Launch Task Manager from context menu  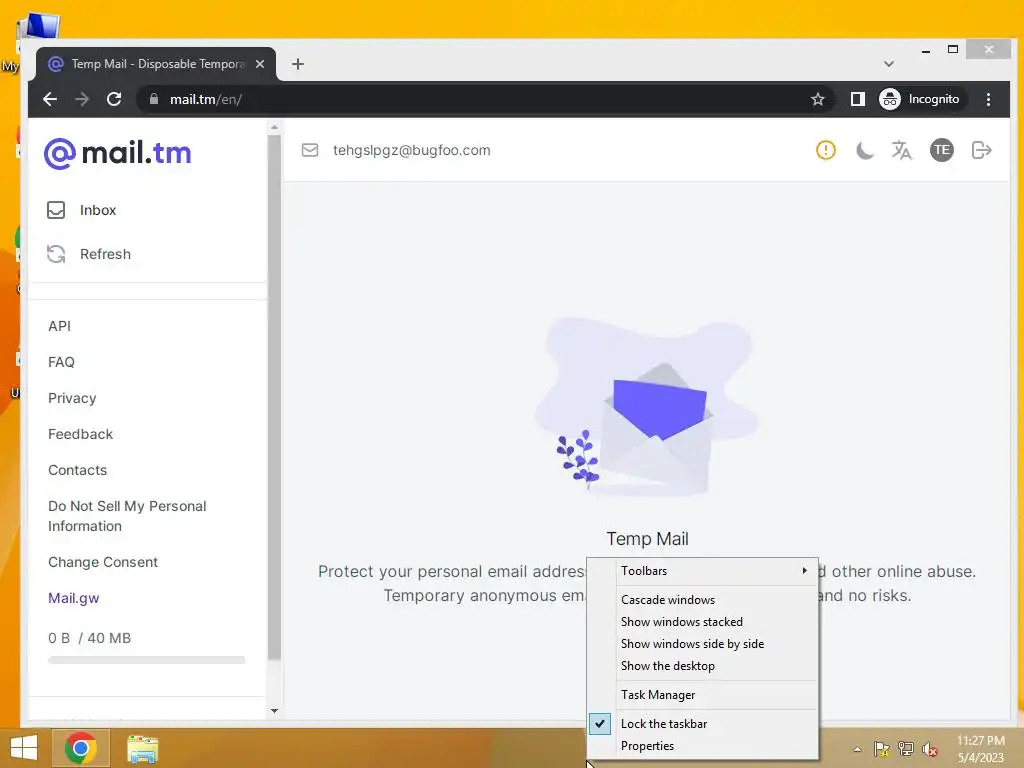(703, 695)
